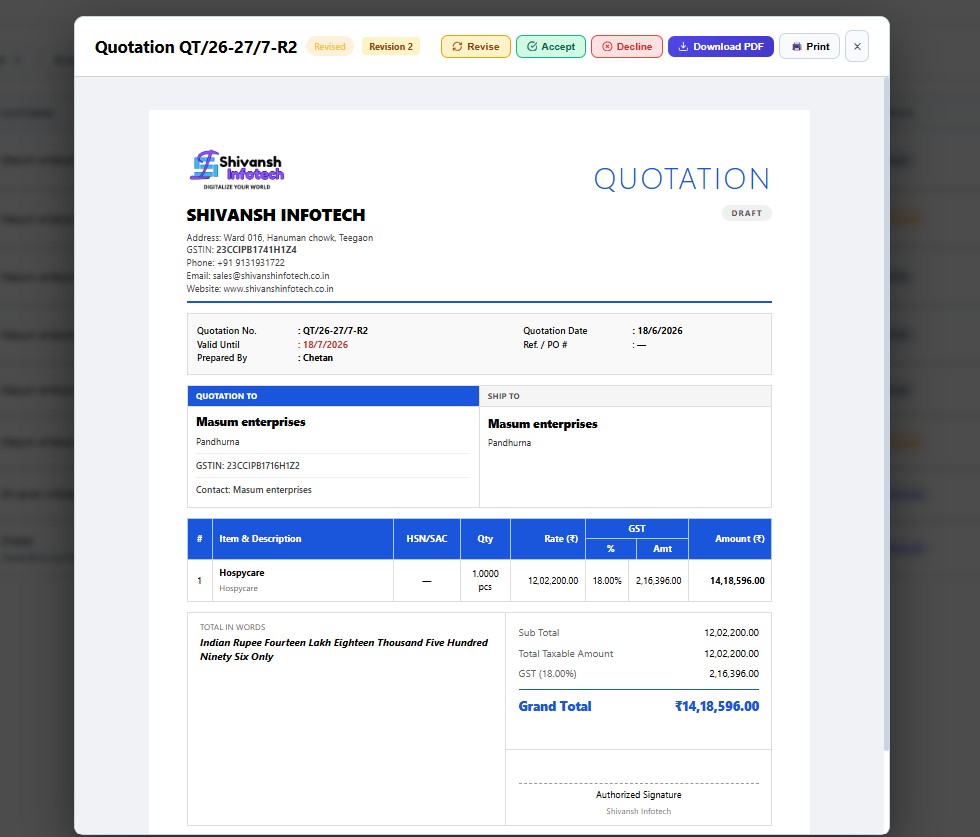Click Contact: Masum enterprises line

(x=254, y=489)
